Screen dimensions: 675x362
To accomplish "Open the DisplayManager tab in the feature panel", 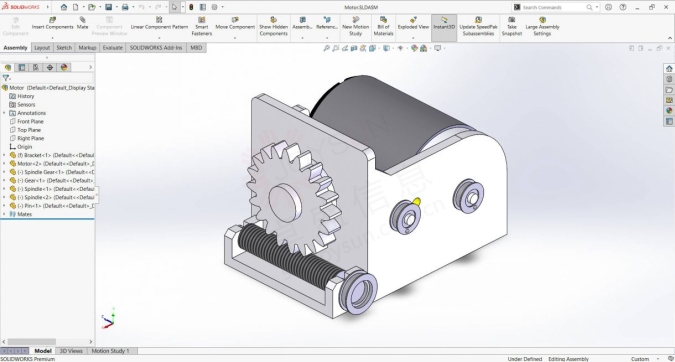I will click(64, 67).
